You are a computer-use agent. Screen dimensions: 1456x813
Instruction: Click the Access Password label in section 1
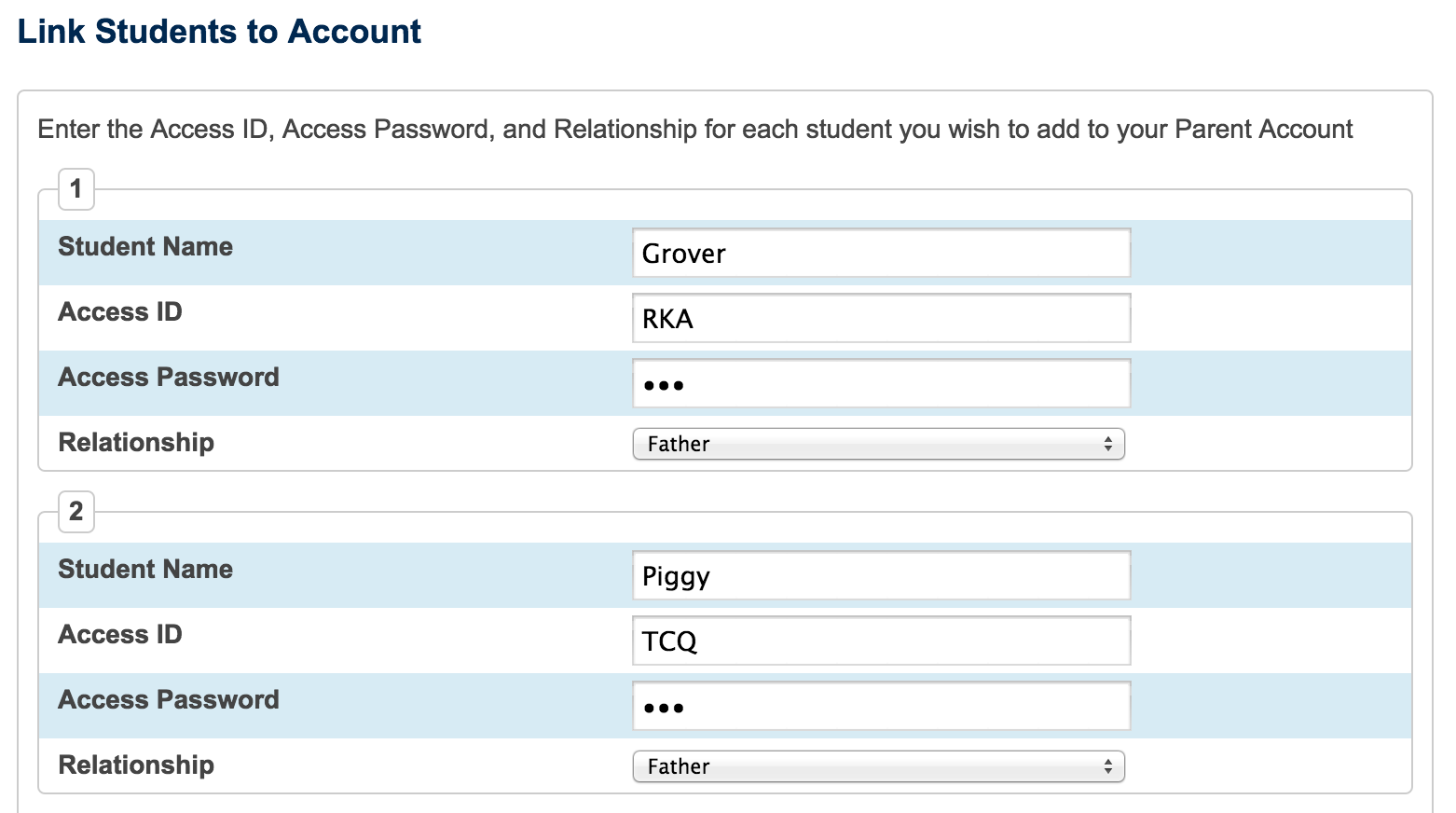[x=169, y=378]
